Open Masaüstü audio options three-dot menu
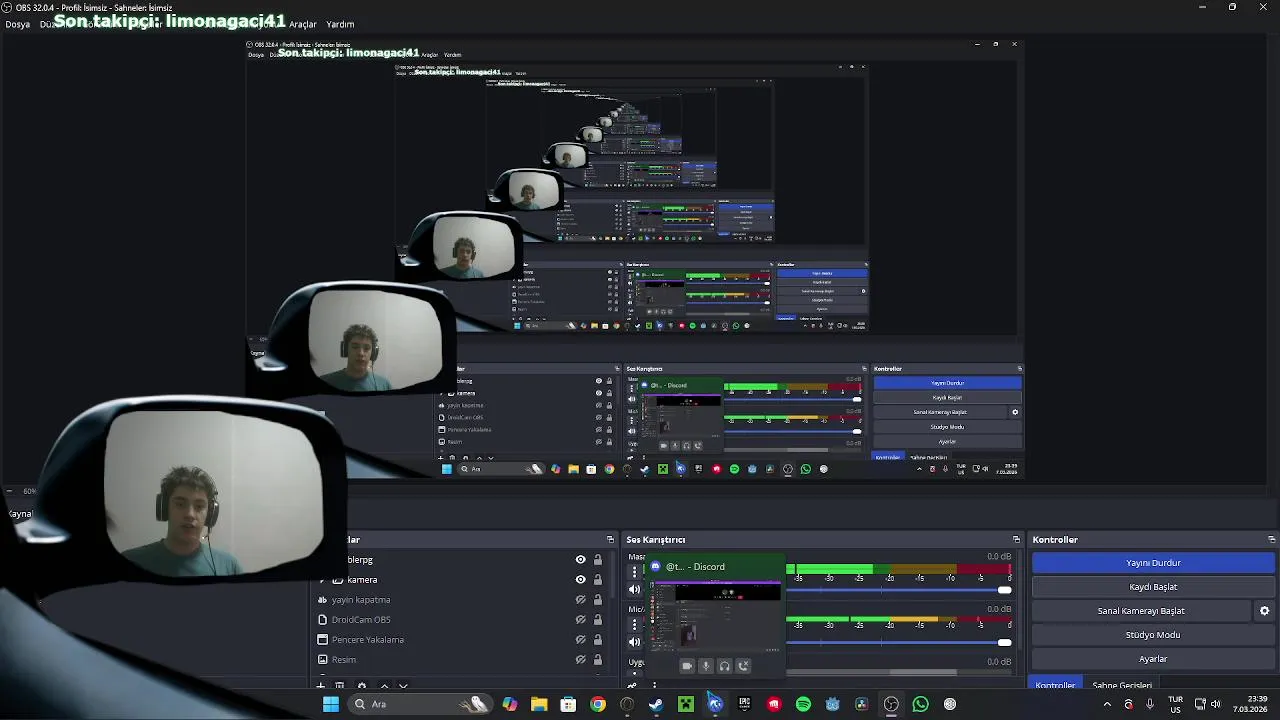The image size is (1280, 720). [634, 572]
